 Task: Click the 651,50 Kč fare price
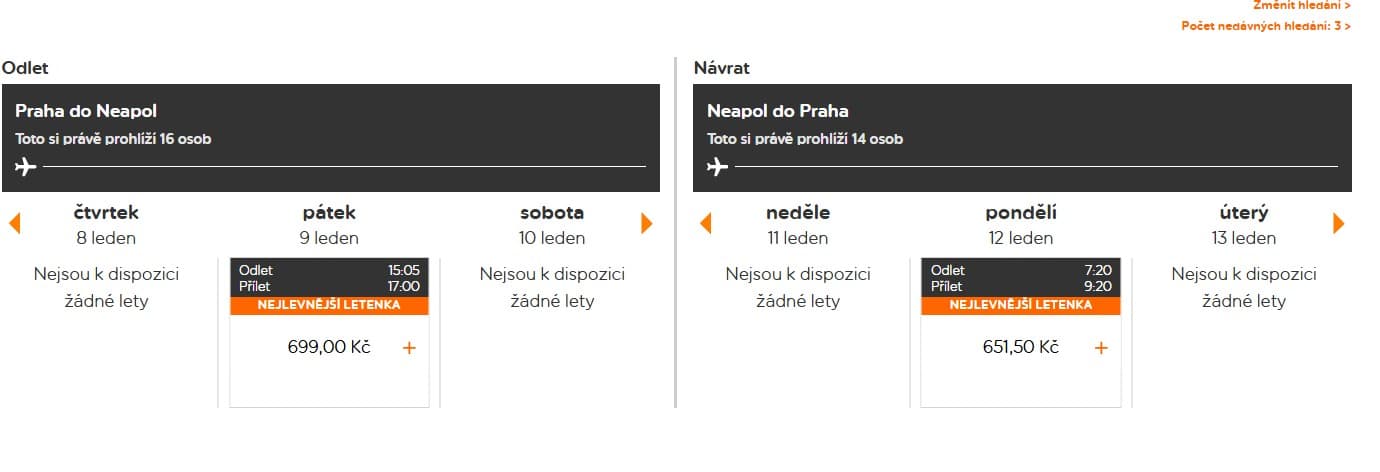point(1020,348)
